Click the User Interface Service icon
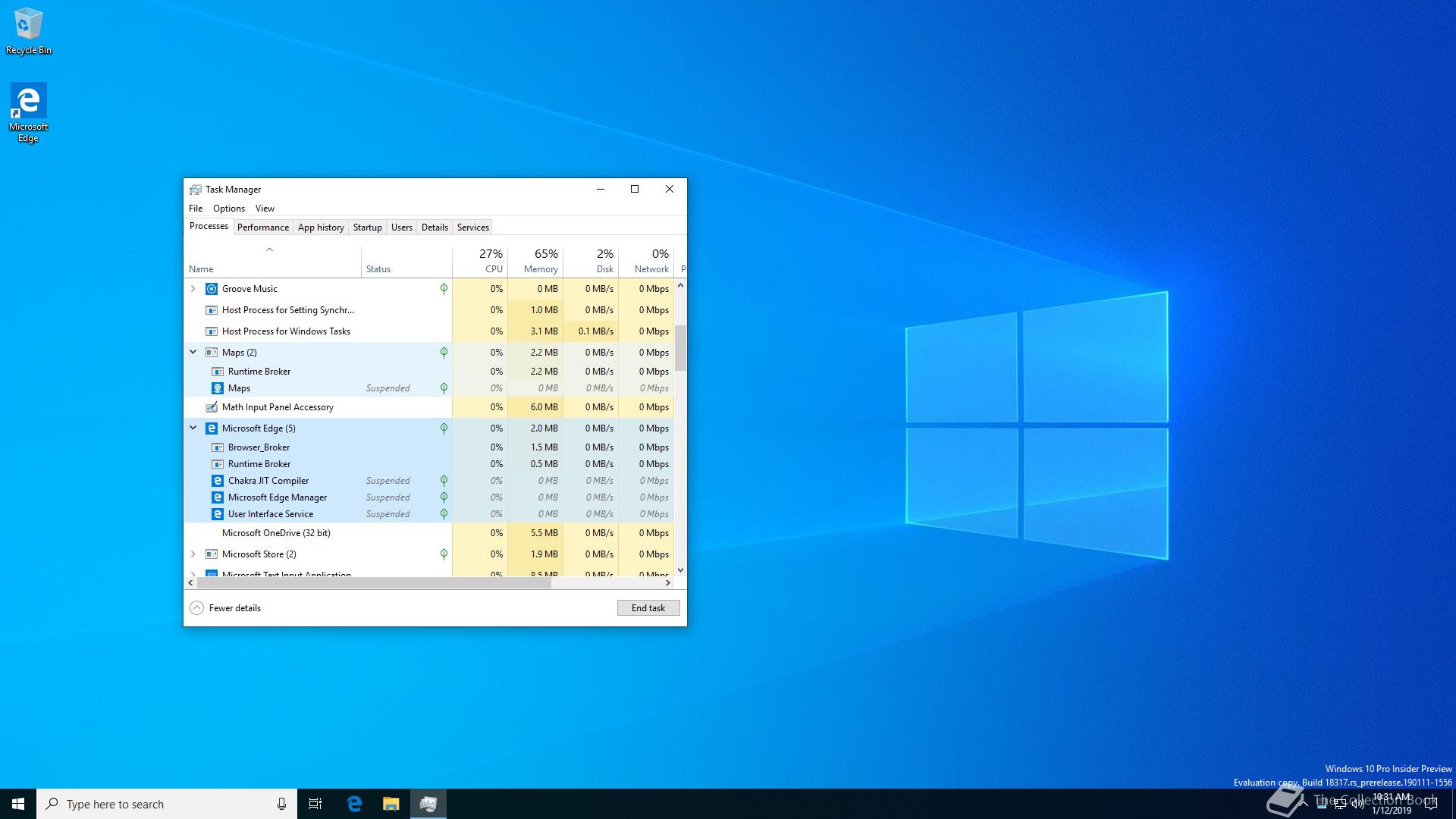1456x819 pixels. click(218, 514)
